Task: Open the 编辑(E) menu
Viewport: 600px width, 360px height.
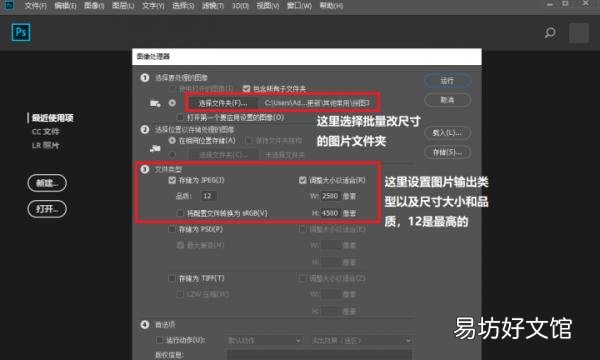Action: coord(65,6)
